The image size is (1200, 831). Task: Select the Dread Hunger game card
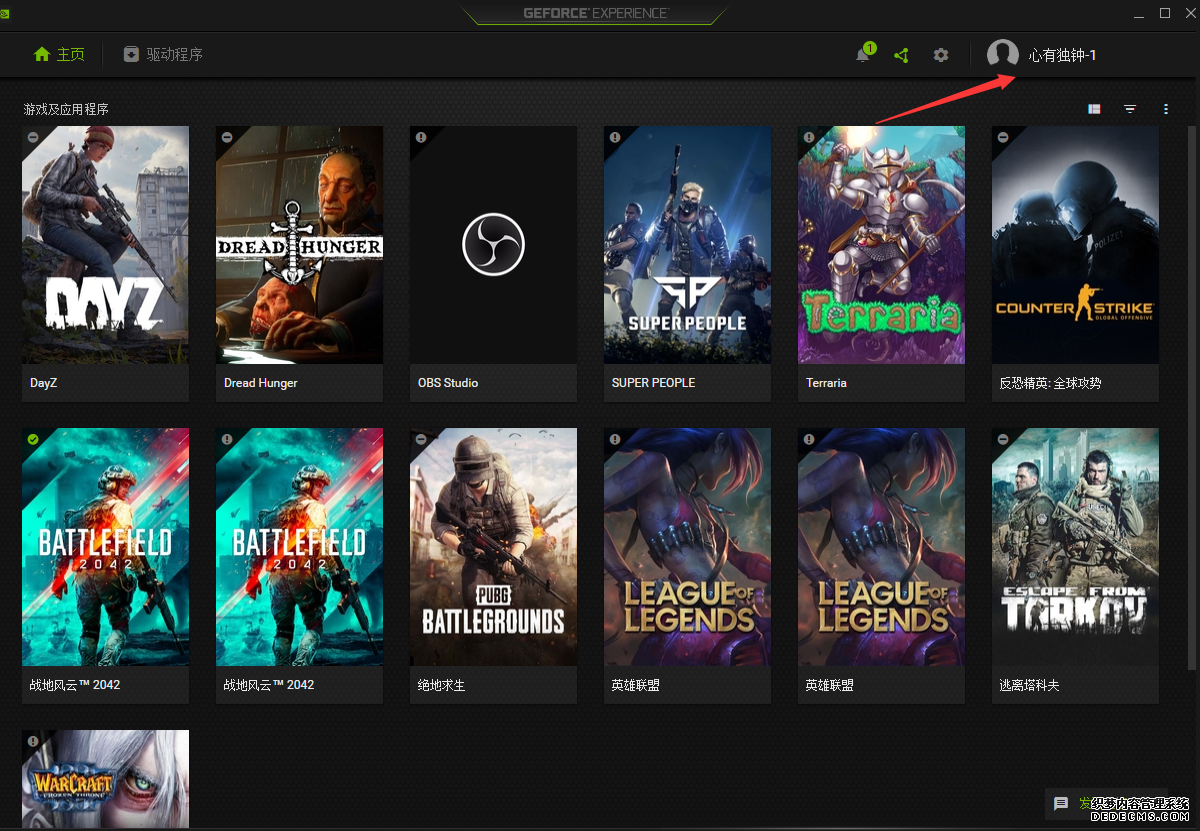click(299, 264)
